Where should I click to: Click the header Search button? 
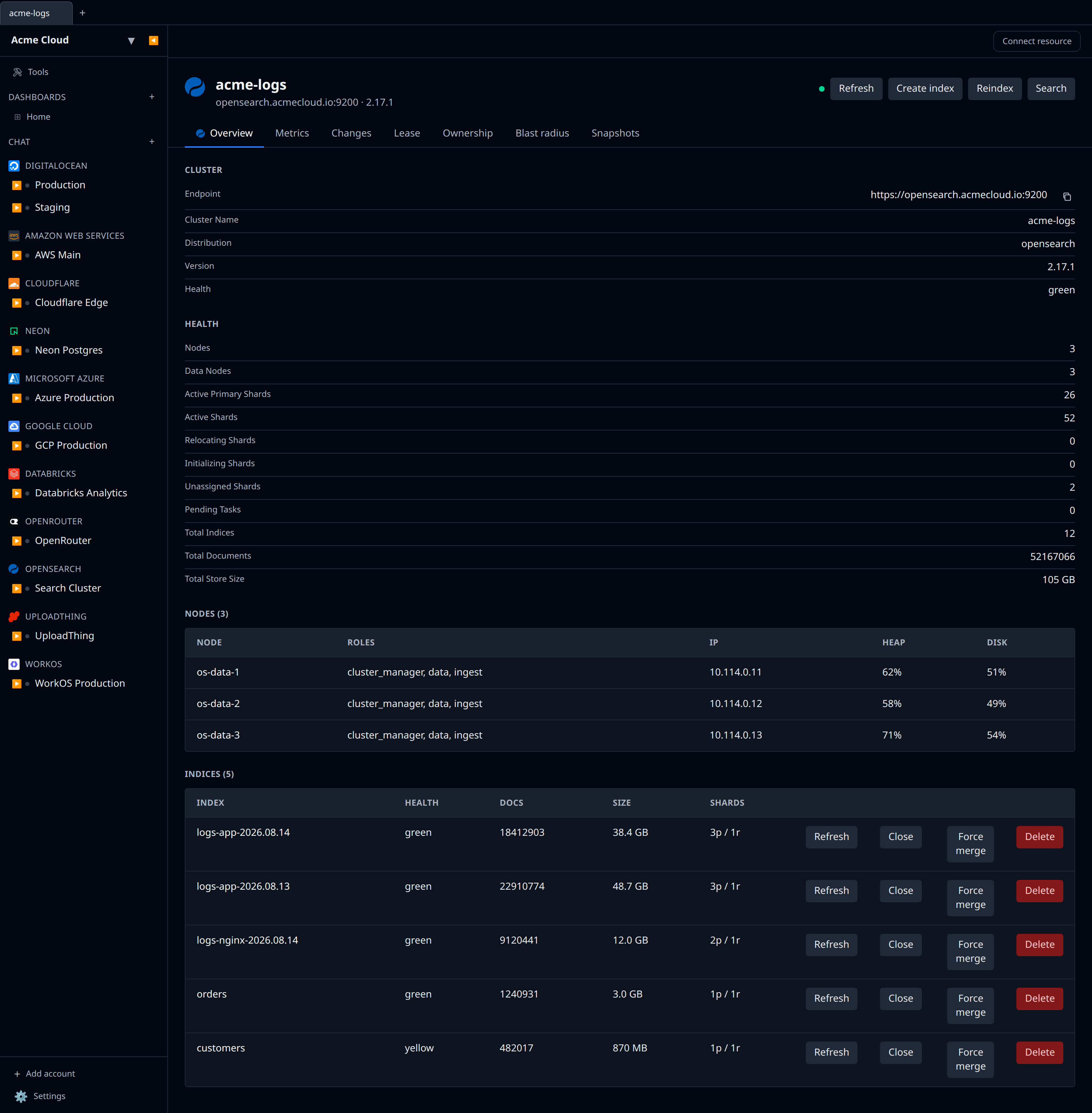[x=1051, y=89]
